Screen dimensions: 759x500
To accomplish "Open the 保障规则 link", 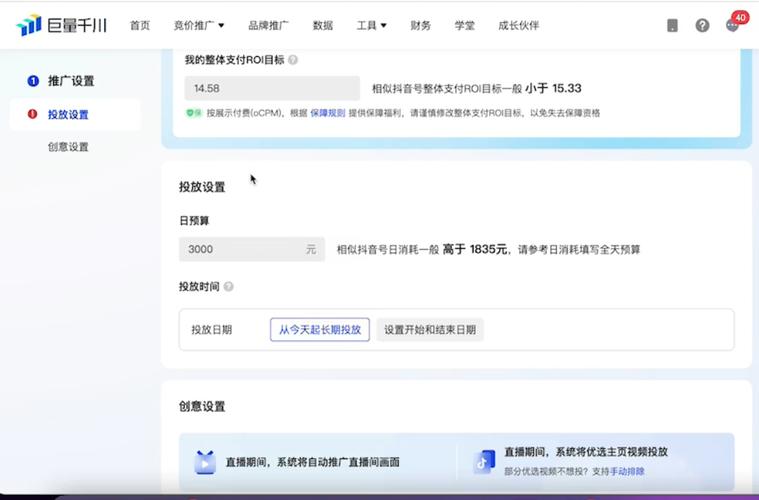I will tap(328, 113).
